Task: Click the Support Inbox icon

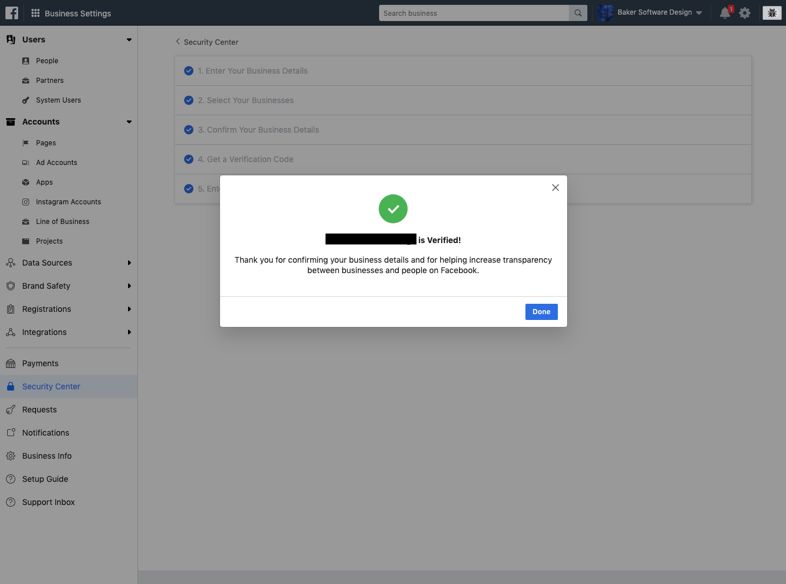Action: point(11,502)
